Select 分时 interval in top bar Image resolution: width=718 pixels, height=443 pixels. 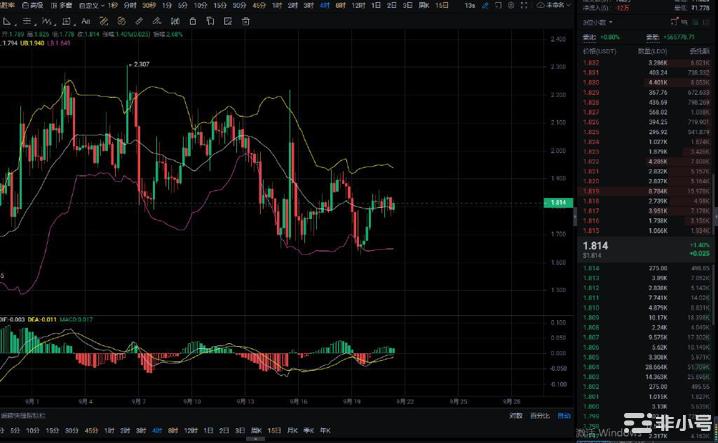click(130, 5)
